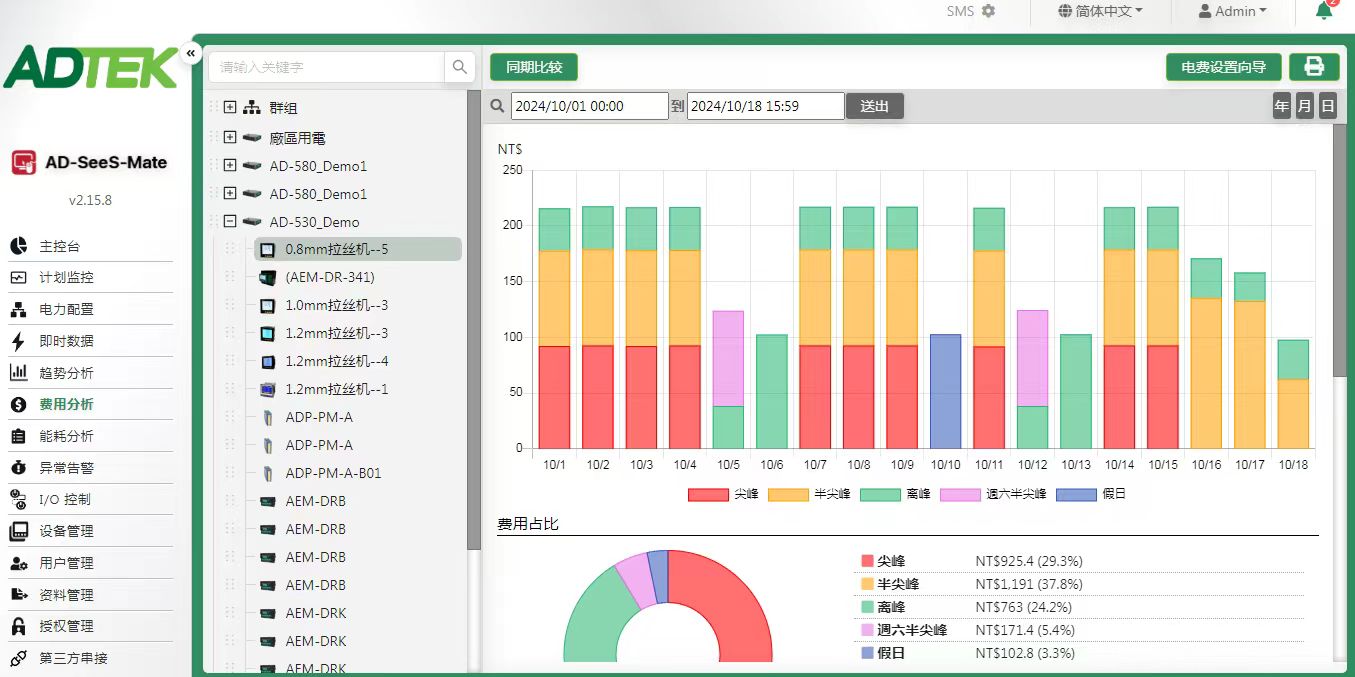The height and width of the screenshot is (677, 1355).
Task: Click the date-range search magnifier icon
Action: [x=498, y=106]
